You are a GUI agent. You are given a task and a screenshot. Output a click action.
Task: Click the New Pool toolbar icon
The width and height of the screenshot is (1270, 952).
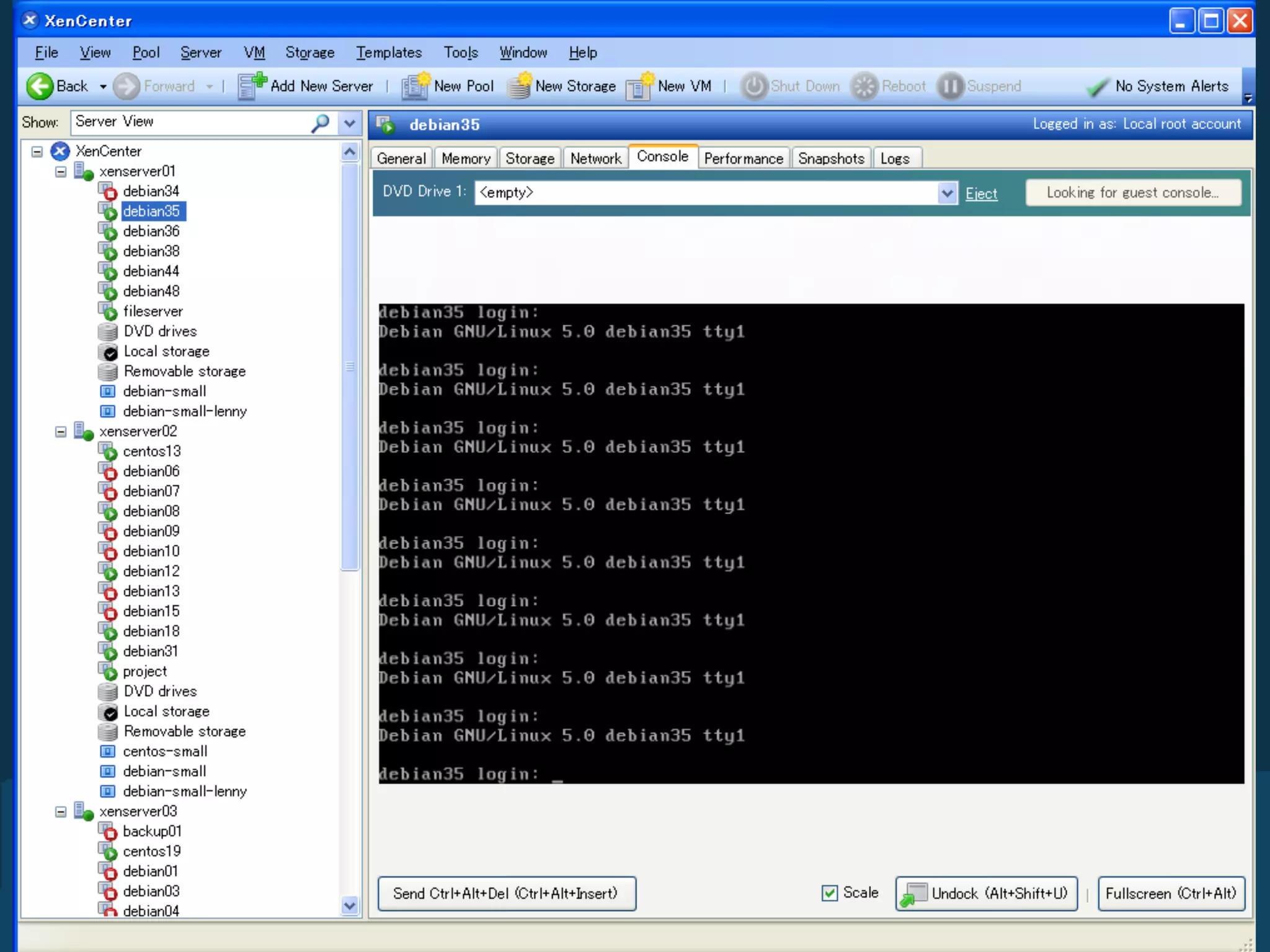[x=415, y=86]
